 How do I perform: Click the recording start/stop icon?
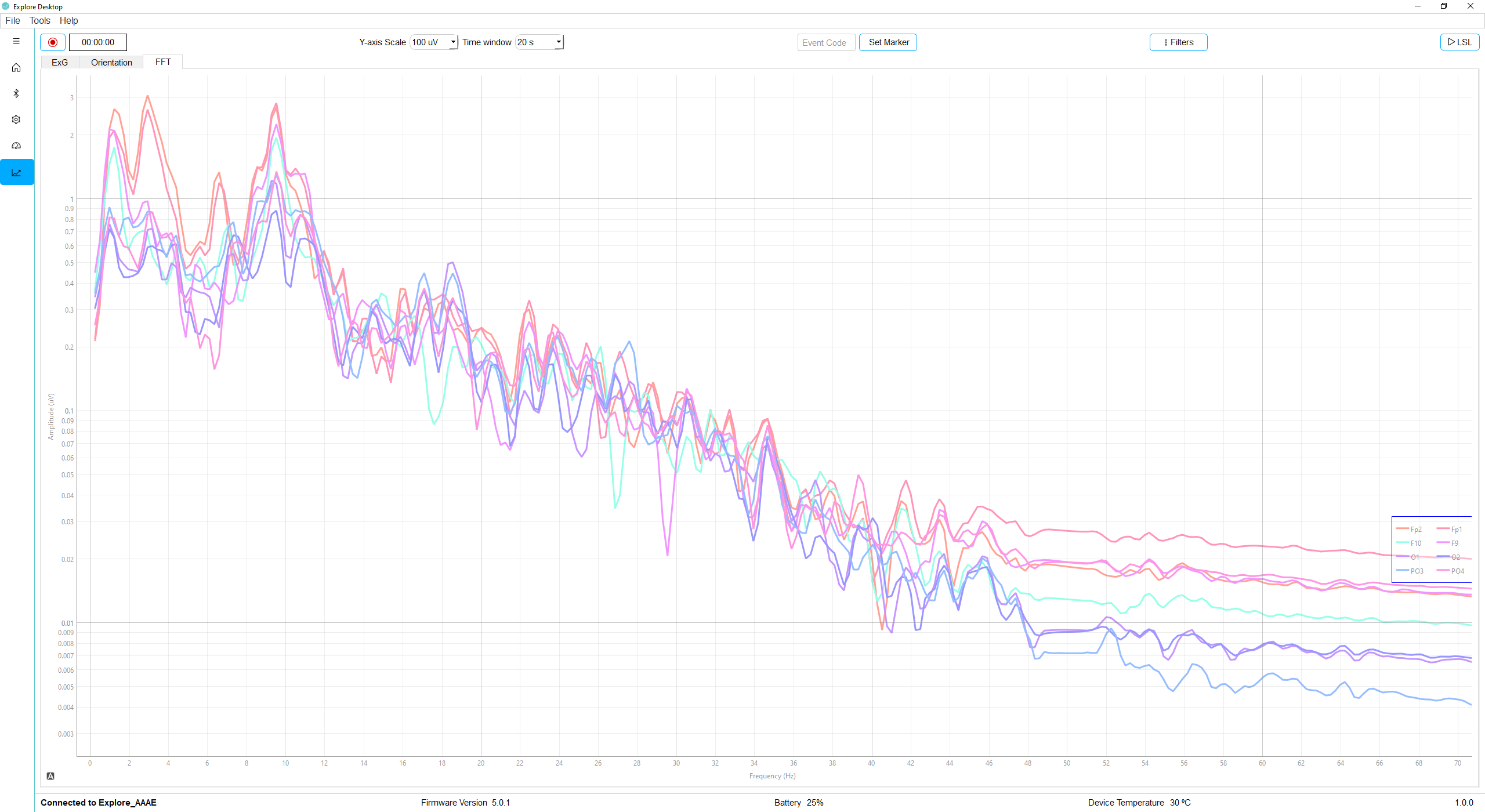[52, 42]
